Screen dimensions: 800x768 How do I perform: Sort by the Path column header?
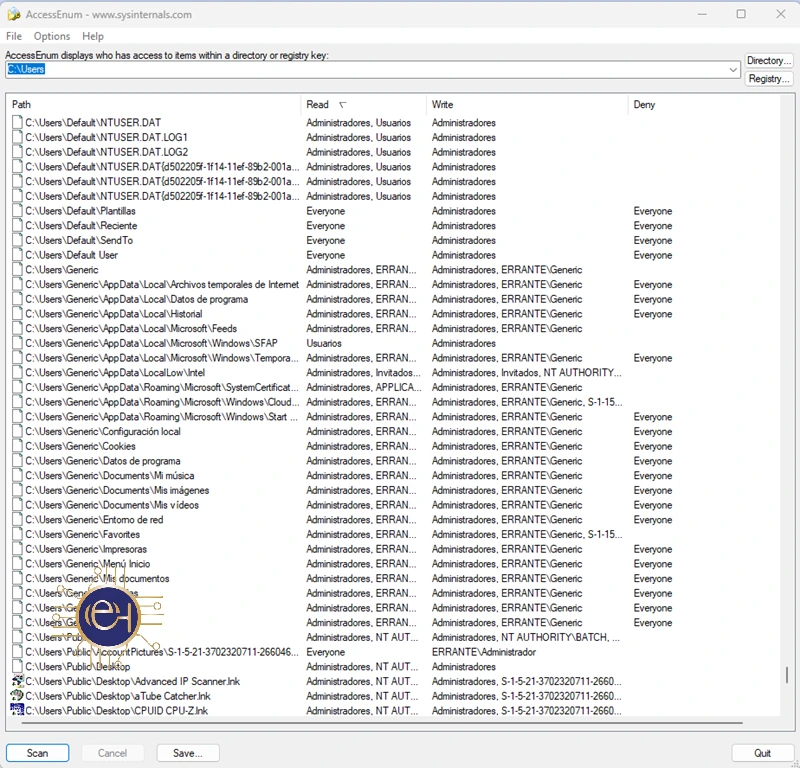[x=155, y=105]
